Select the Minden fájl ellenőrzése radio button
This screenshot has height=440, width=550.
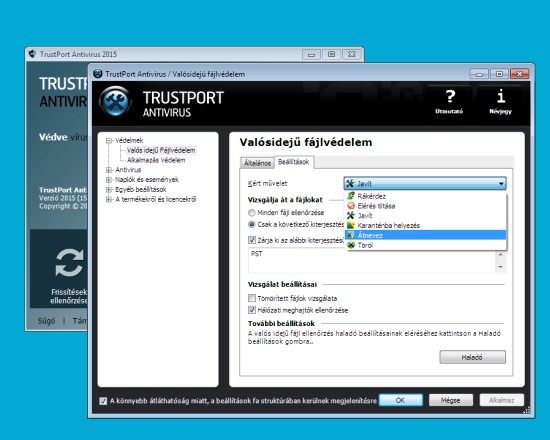(251, 213)
